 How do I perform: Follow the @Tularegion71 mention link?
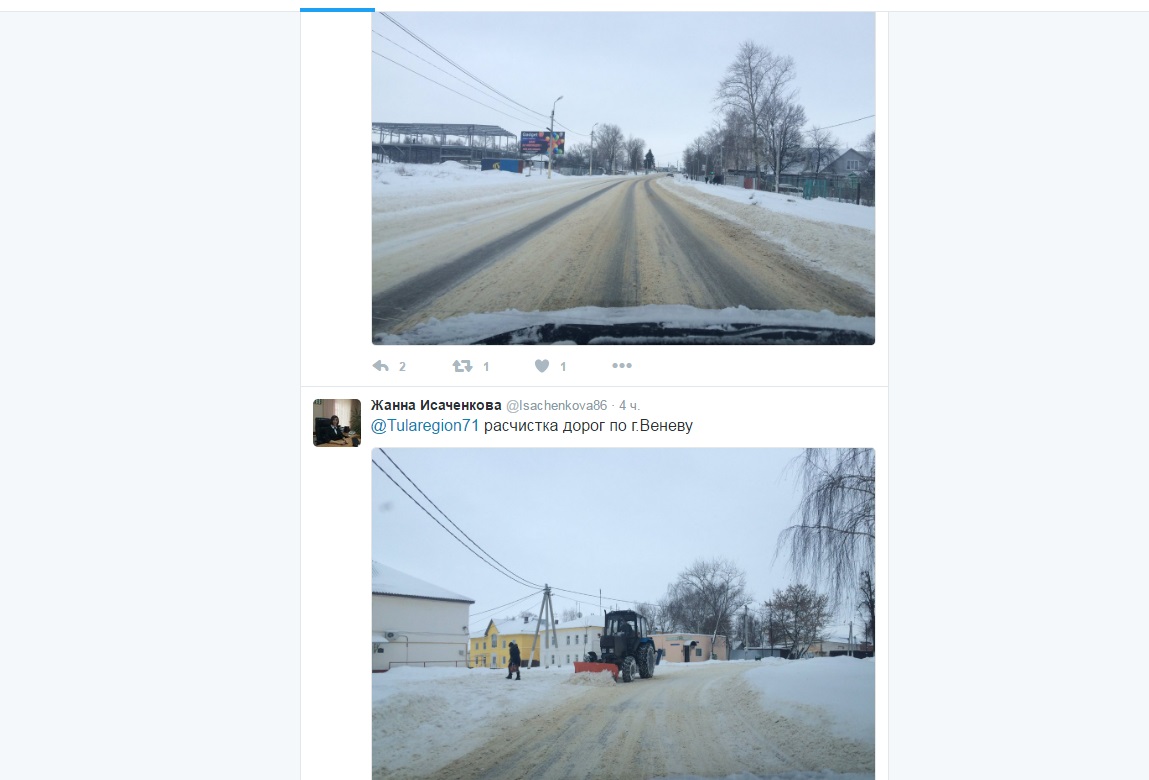tap(425, 426)
